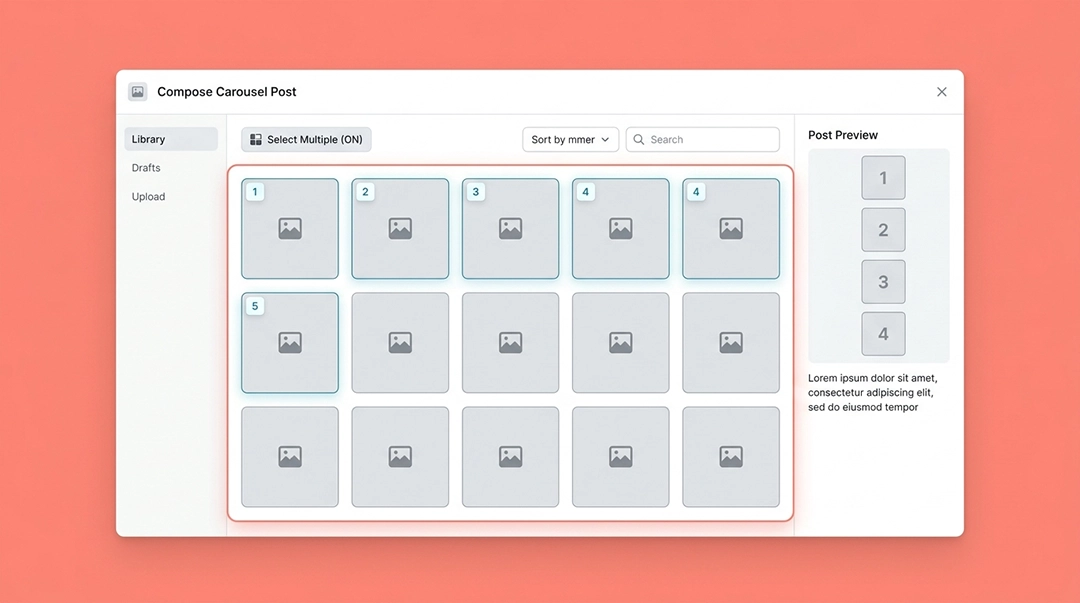Open the Library tab in the sidebar
Viewport: 1080px width, 603px height.
tap(171, 139)
